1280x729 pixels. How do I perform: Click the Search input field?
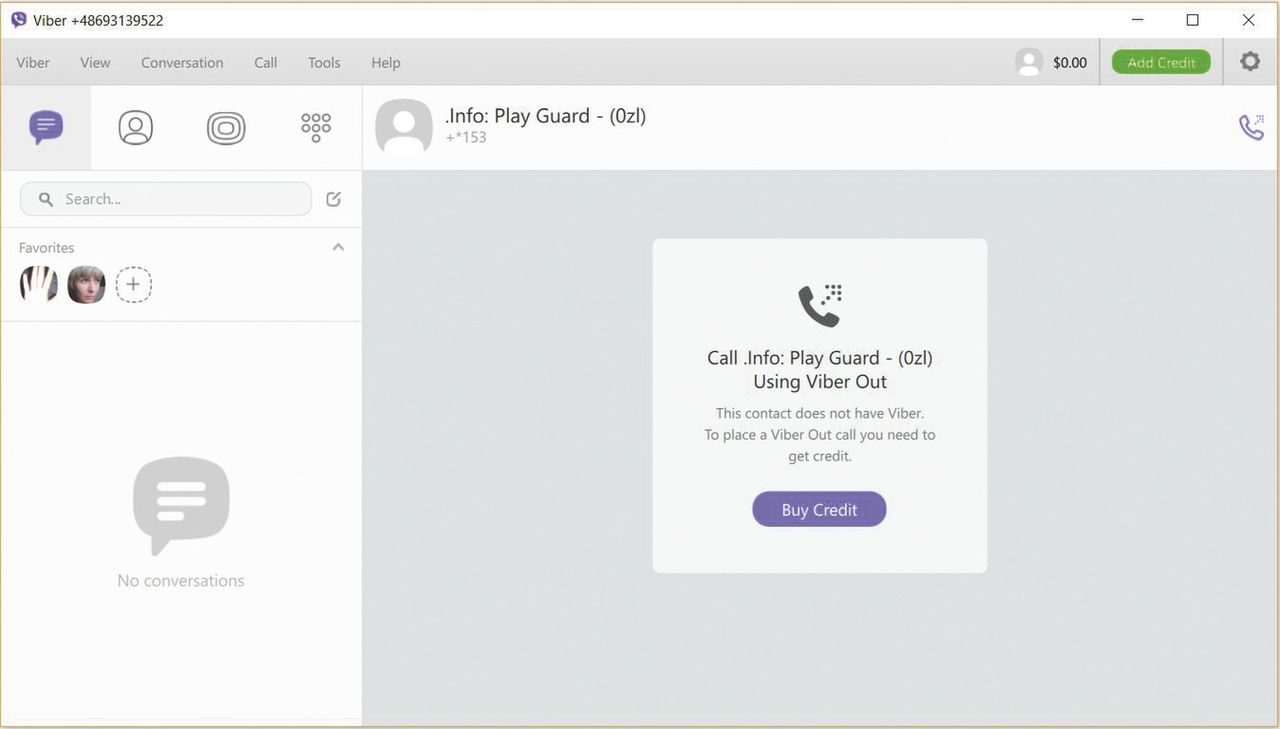(166, 199)
